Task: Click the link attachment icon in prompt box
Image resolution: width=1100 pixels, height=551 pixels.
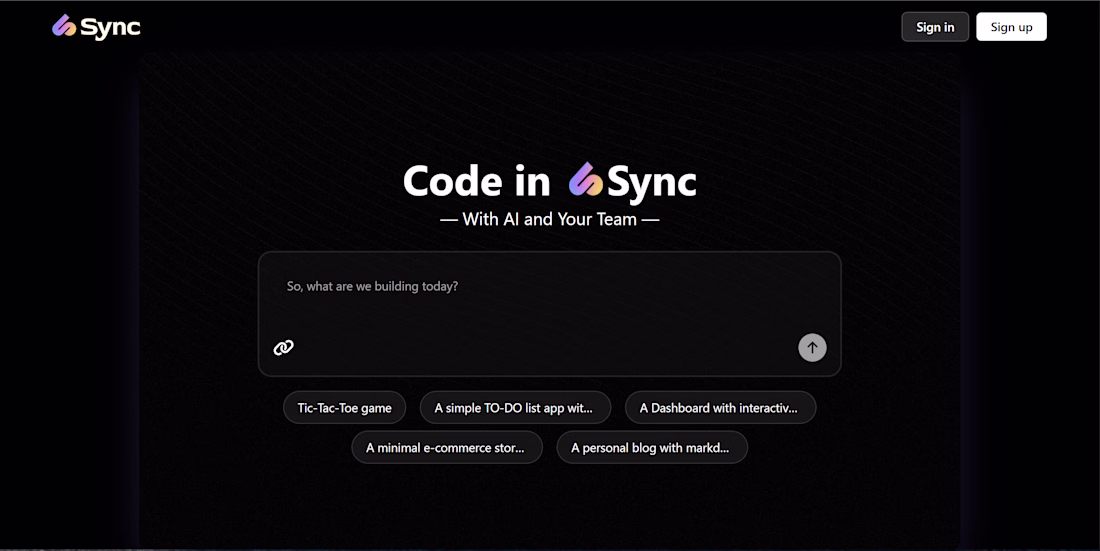Action: point(283,347)
